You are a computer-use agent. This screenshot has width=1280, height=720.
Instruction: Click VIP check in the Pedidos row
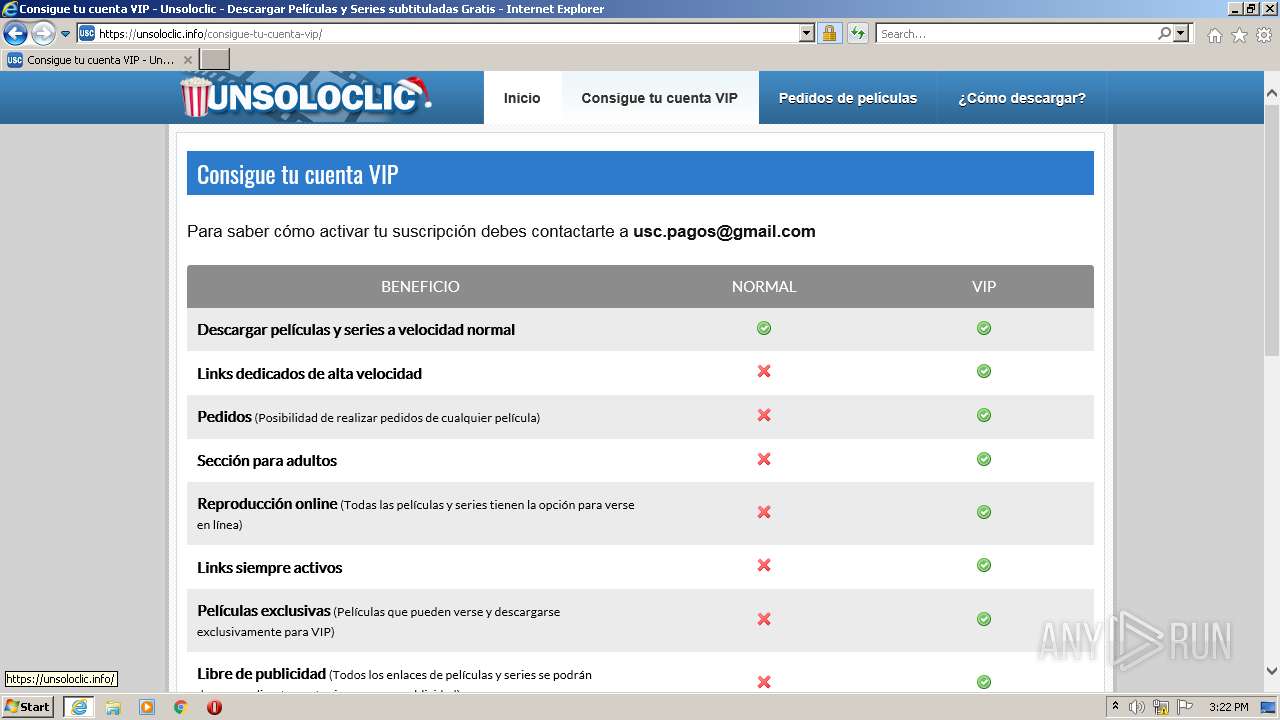click(x=984, y=415)
